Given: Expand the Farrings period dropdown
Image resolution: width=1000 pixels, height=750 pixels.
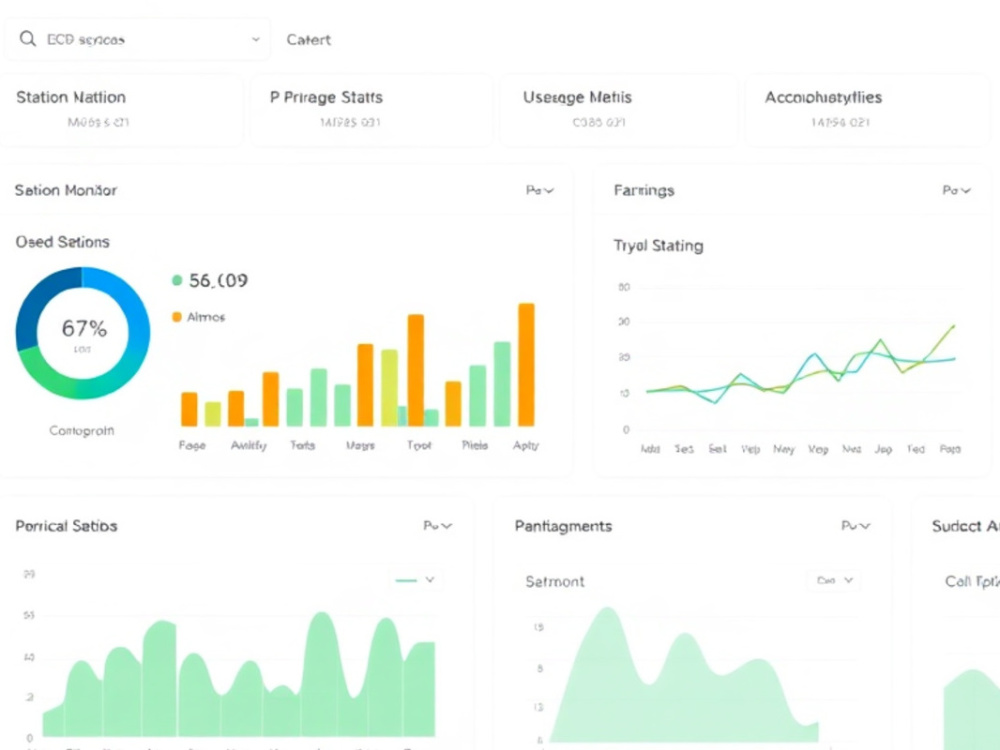Looking at the screenshot, I should point(956,190).
